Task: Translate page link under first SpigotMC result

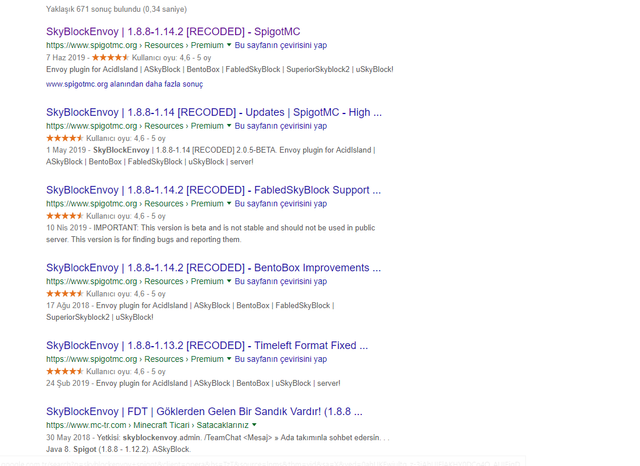Action: tap(281, 45)
